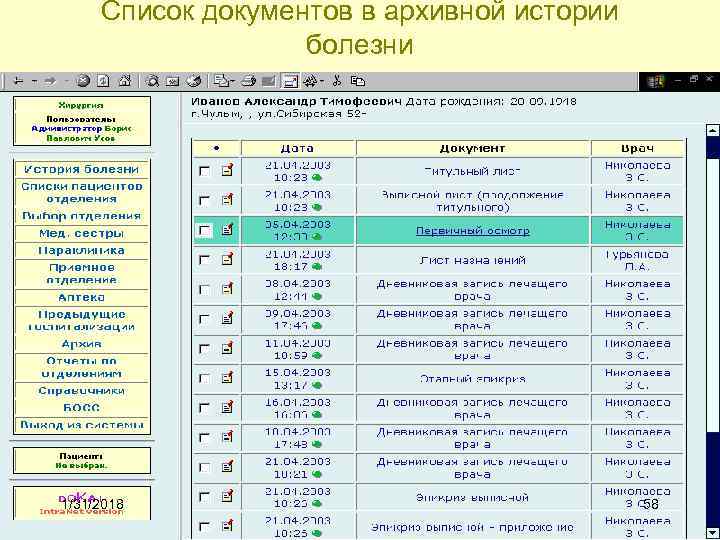The image size is (720, 540).
Task: Click the Print toolbar icon
Action: (x=248, y=81)
